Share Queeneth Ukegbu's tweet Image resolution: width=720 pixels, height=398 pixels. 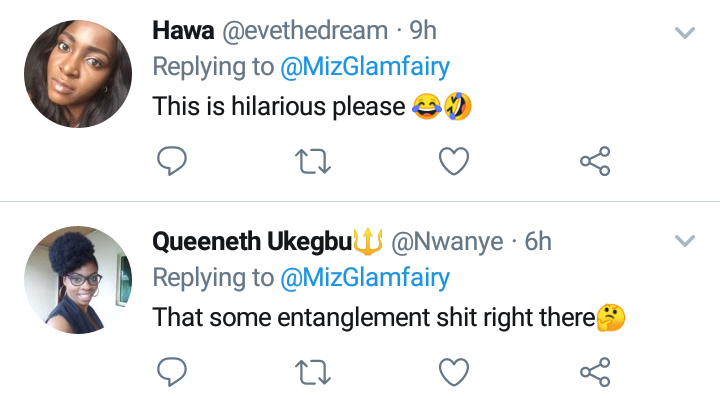[595, 372]
